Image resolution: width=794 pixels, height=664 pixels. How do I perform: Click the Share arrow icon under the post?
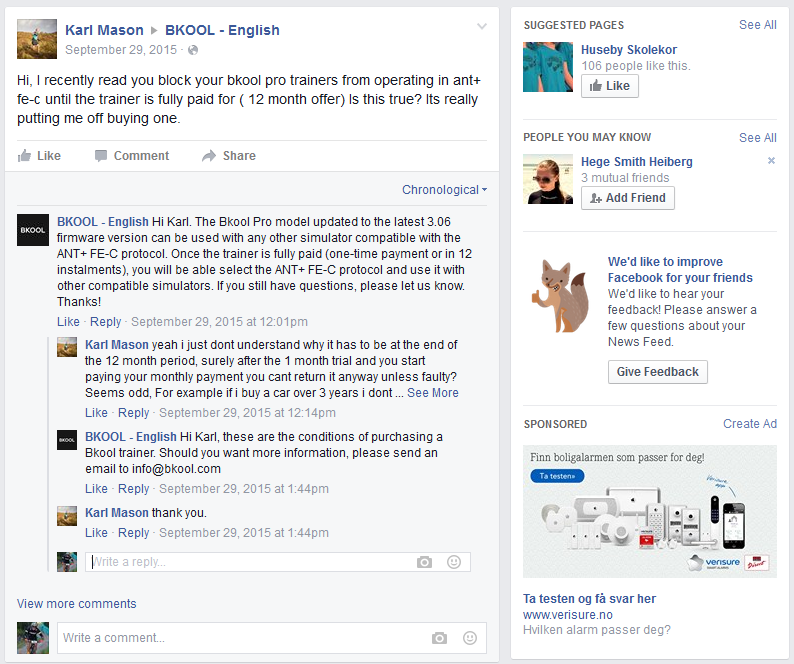tap(209, 155)
